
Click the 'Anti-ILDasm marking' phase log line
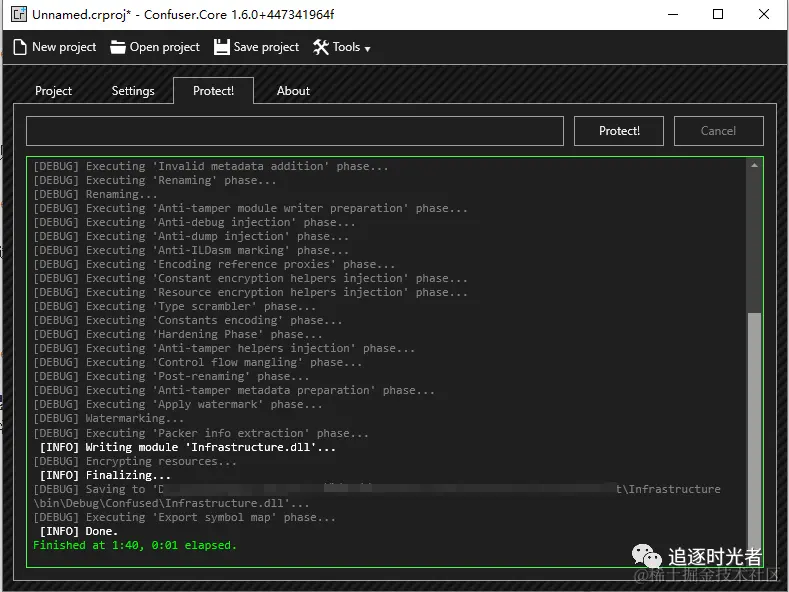tap(191, 250)
